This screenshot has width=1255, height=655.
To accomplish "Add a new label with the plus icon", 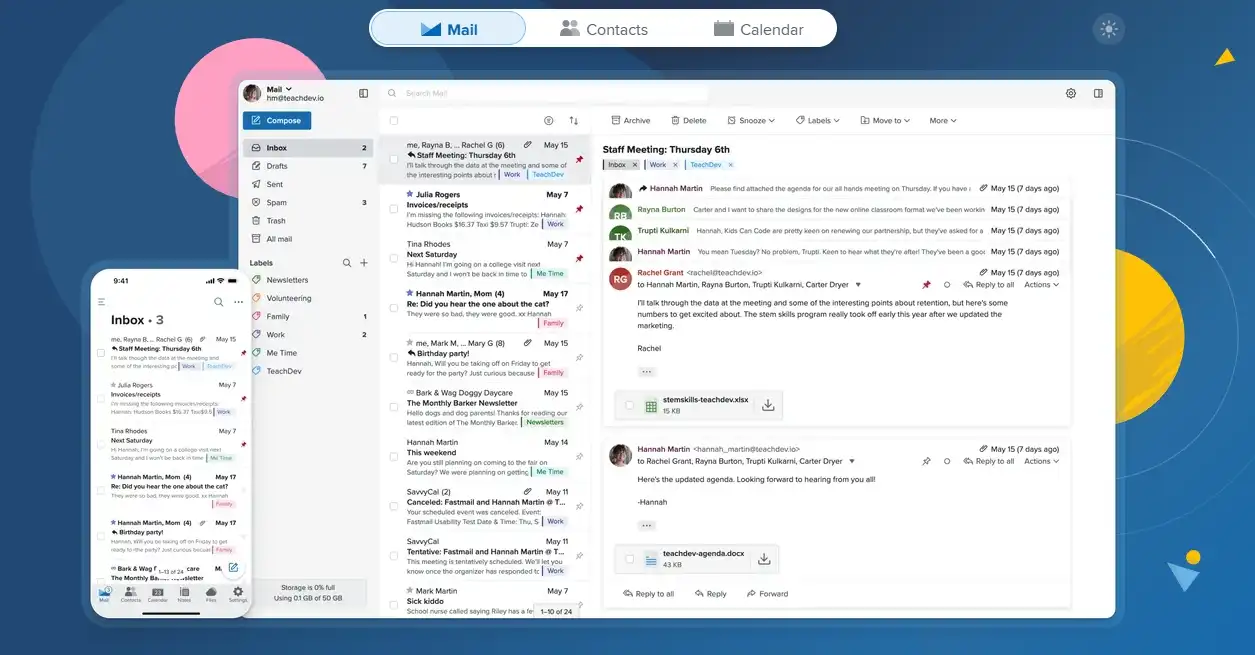I will pos(364,263).
